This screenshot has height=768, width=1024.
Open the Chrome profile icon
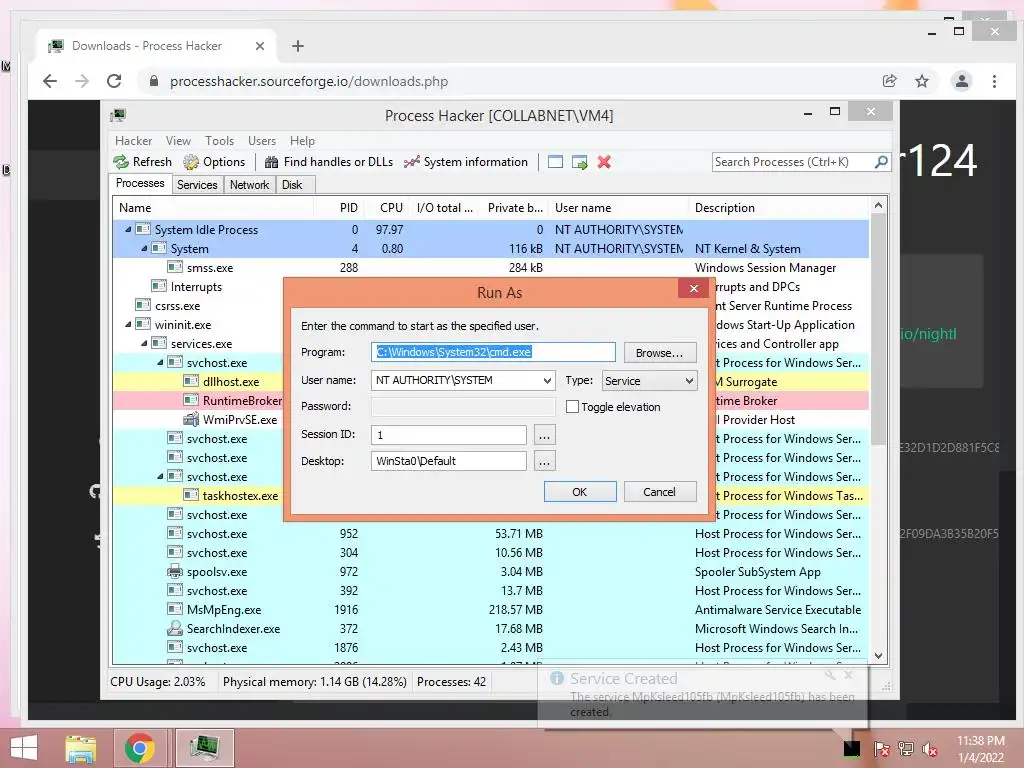coord(961,81)
